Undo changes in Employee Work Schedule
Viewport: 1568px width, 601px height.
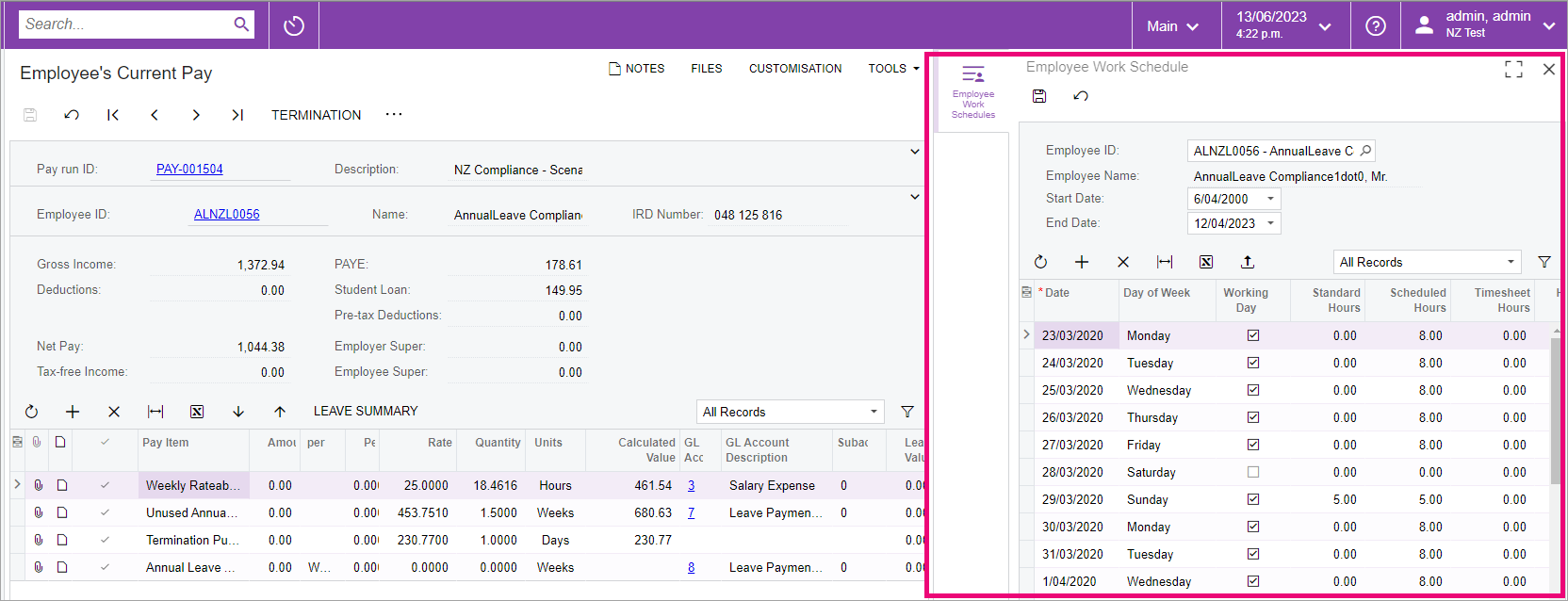1081,96
